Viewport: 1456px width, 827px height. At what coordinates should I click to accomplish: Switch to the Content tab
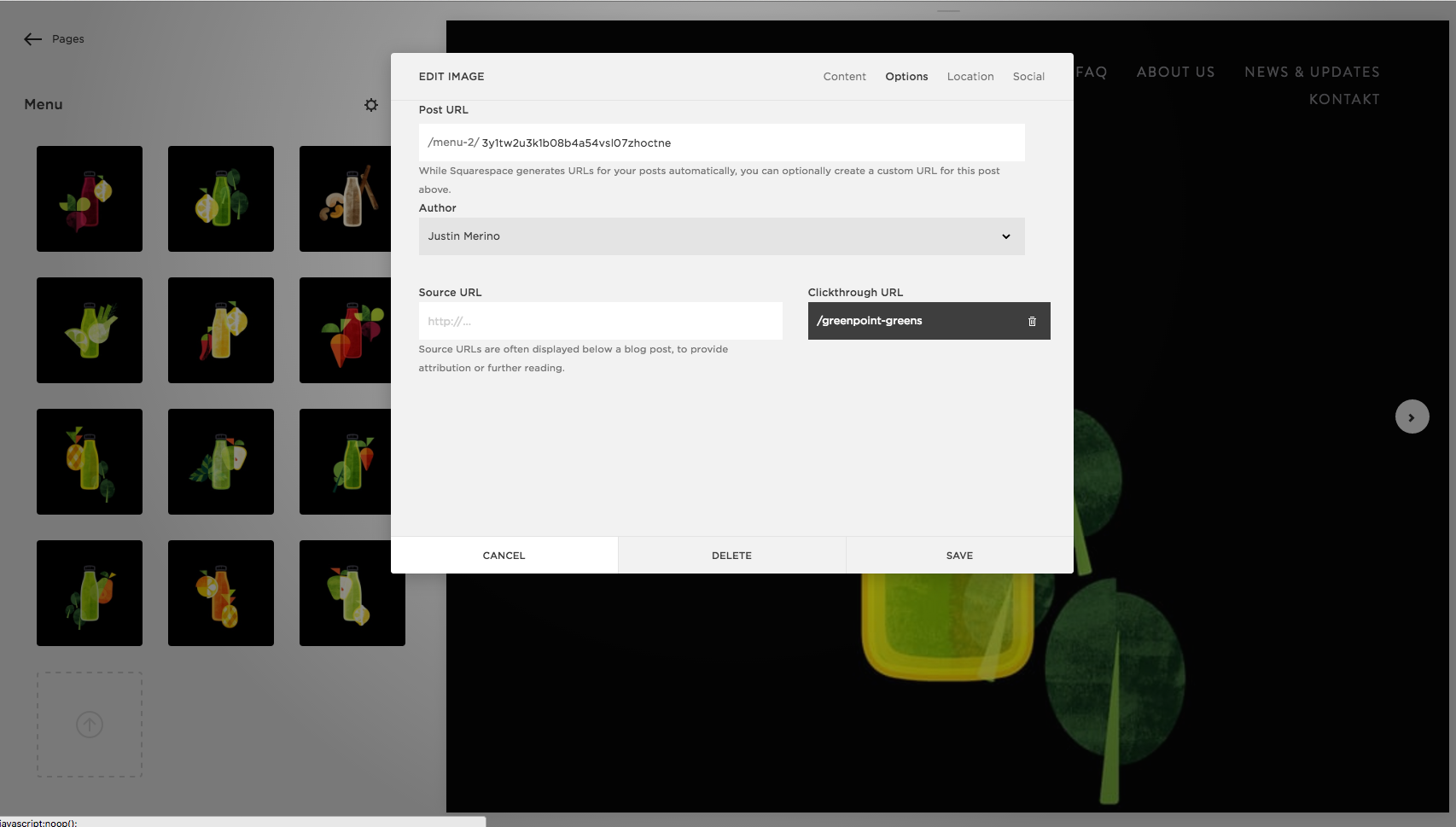pos(844,77)
